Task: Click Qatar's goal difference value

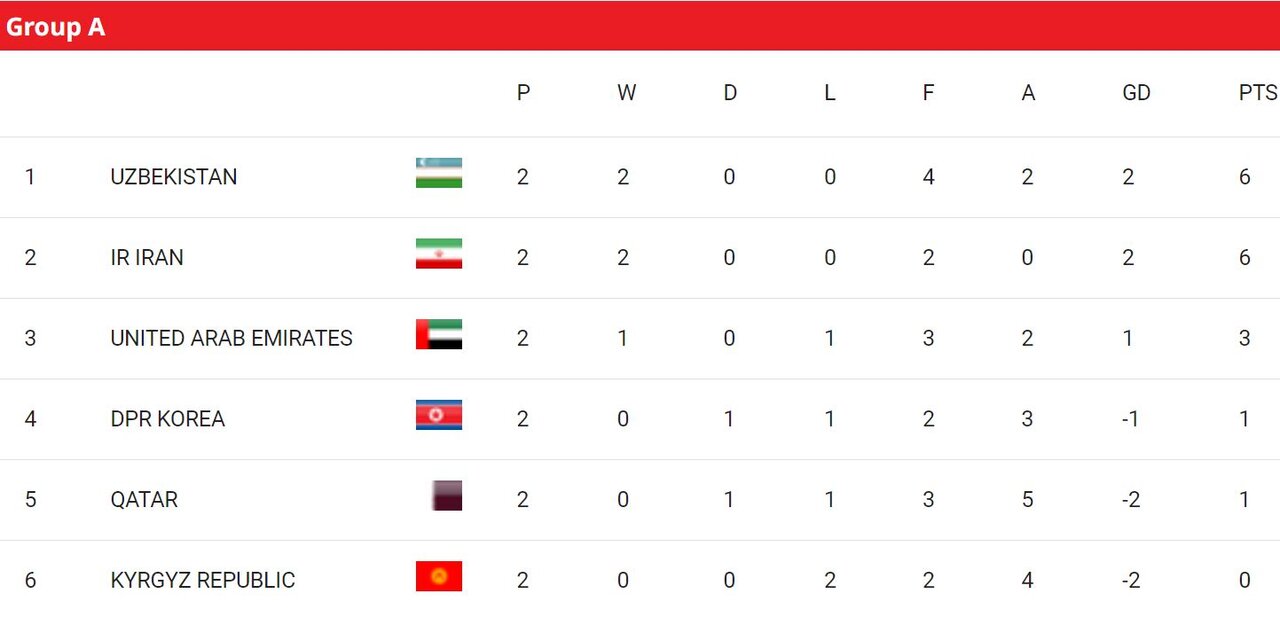Action: pos(1130,500)
